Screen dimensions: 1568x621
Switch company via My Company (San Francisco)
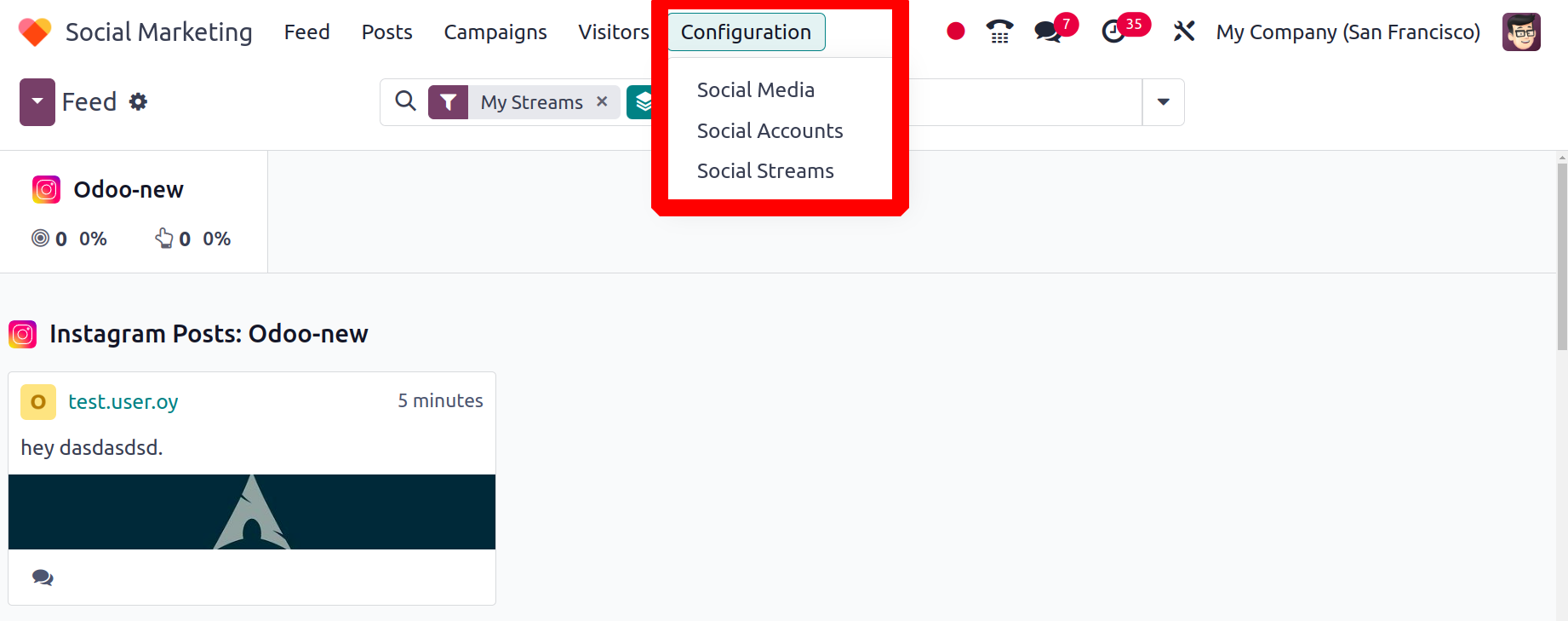(1348, 32)
